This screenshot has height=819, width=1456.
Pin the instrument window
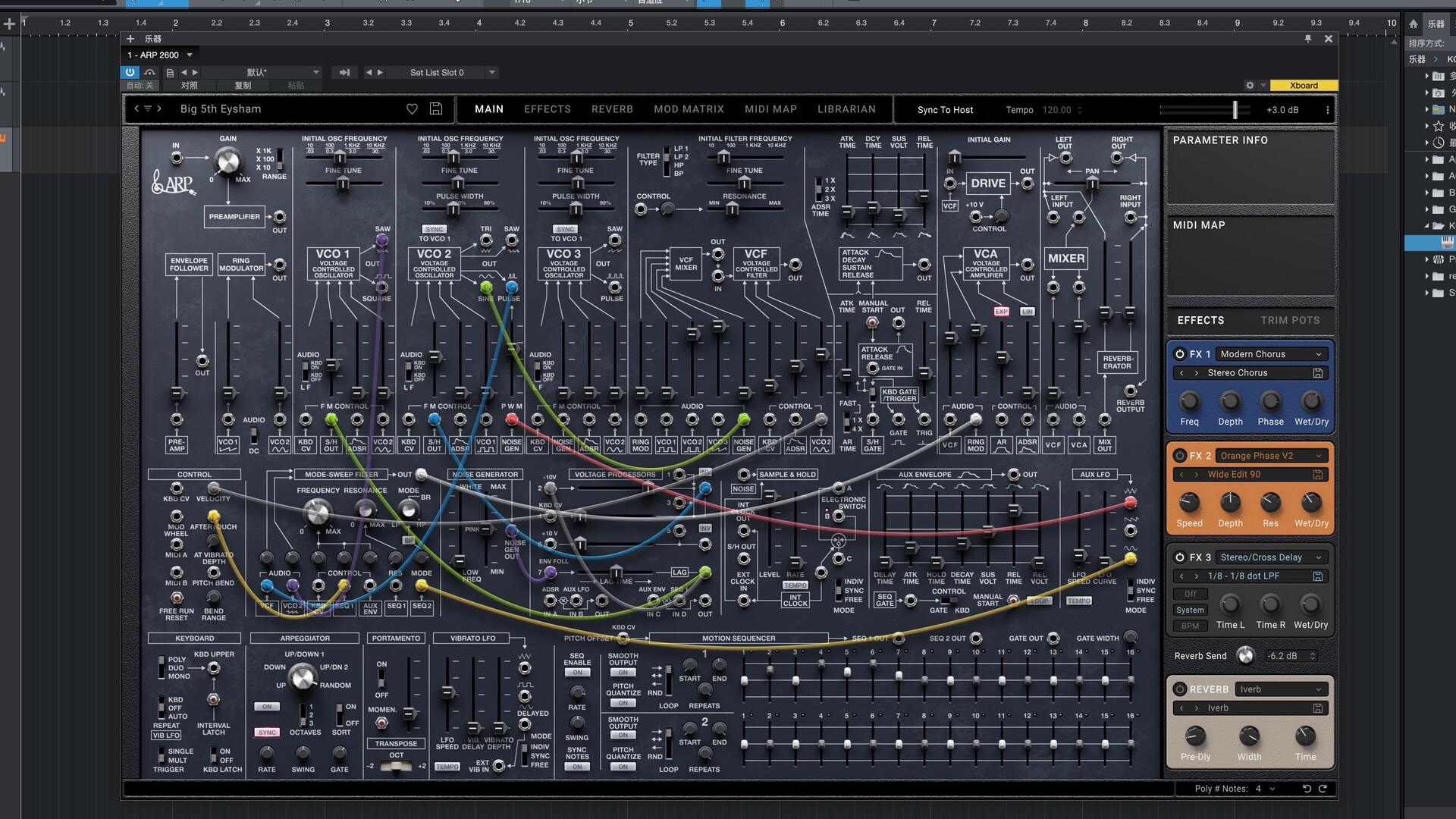point(1308,39)
